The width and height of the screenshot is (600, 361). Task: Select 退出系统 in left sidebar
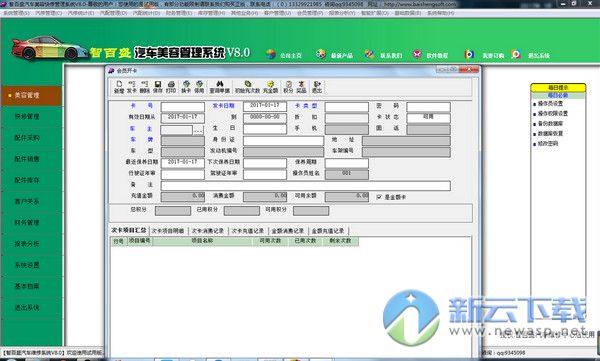click(31, 307)
